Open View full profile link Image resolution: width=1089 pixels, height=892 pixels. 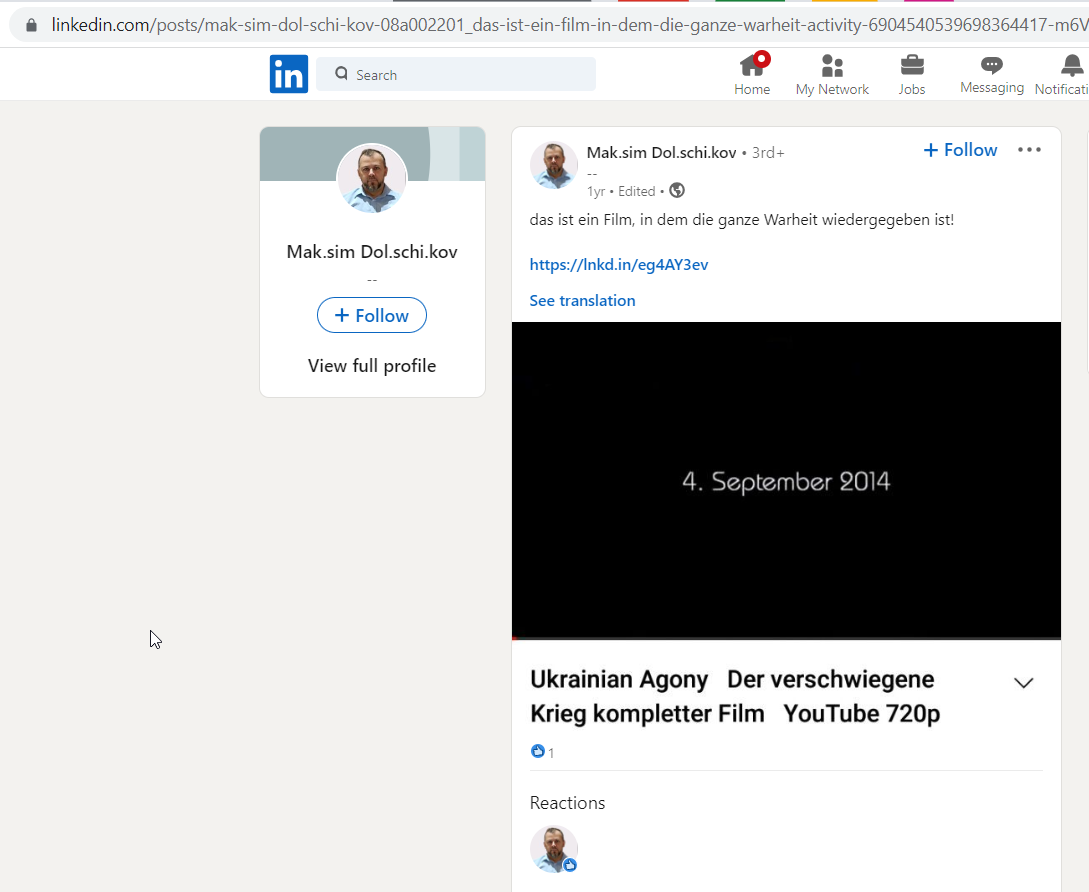[372, 365]
